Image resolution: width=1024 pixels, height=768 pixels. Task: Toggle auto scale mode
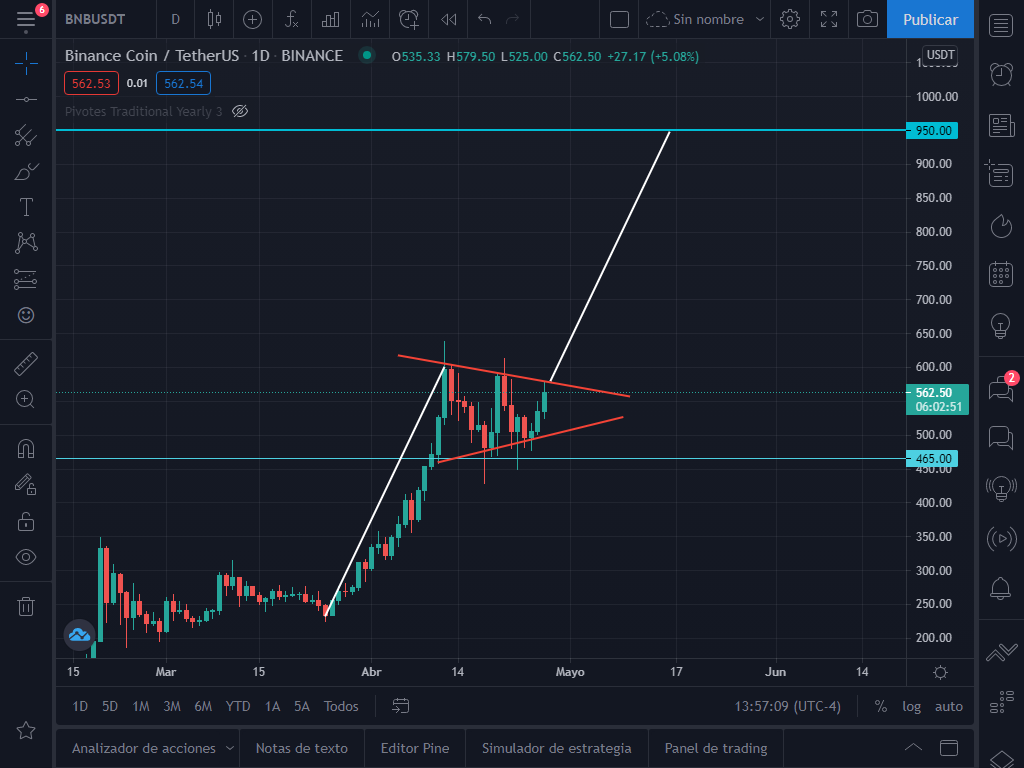coord(948,706)
